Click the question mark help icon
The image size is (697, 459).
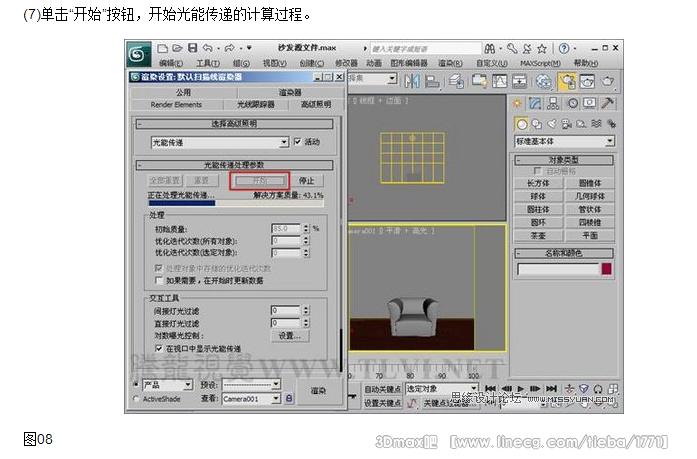point(564,48)
